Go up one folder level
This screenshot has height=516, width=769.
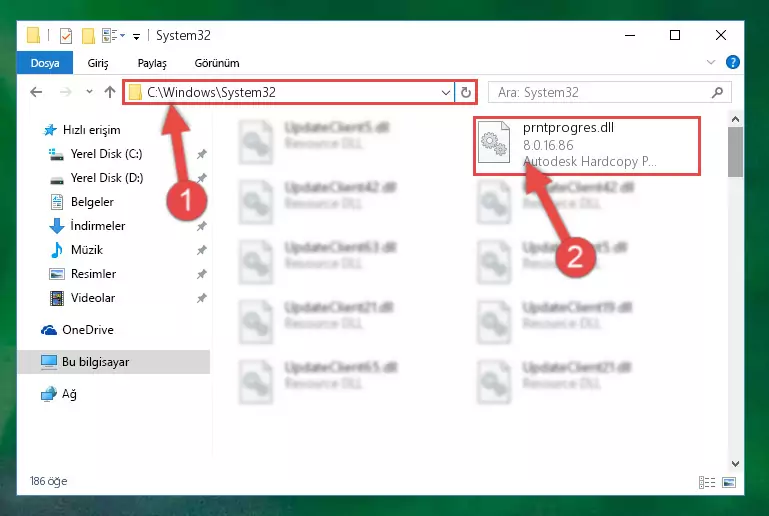pyautogui.click(x=110, y=92)
